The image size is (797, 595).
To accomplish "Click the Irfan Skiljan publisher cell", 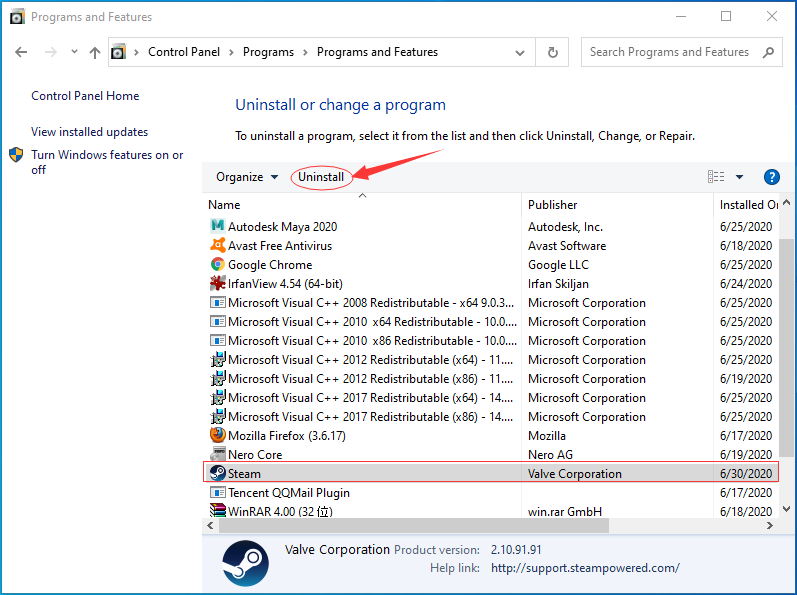I will [x=558, y=284].
